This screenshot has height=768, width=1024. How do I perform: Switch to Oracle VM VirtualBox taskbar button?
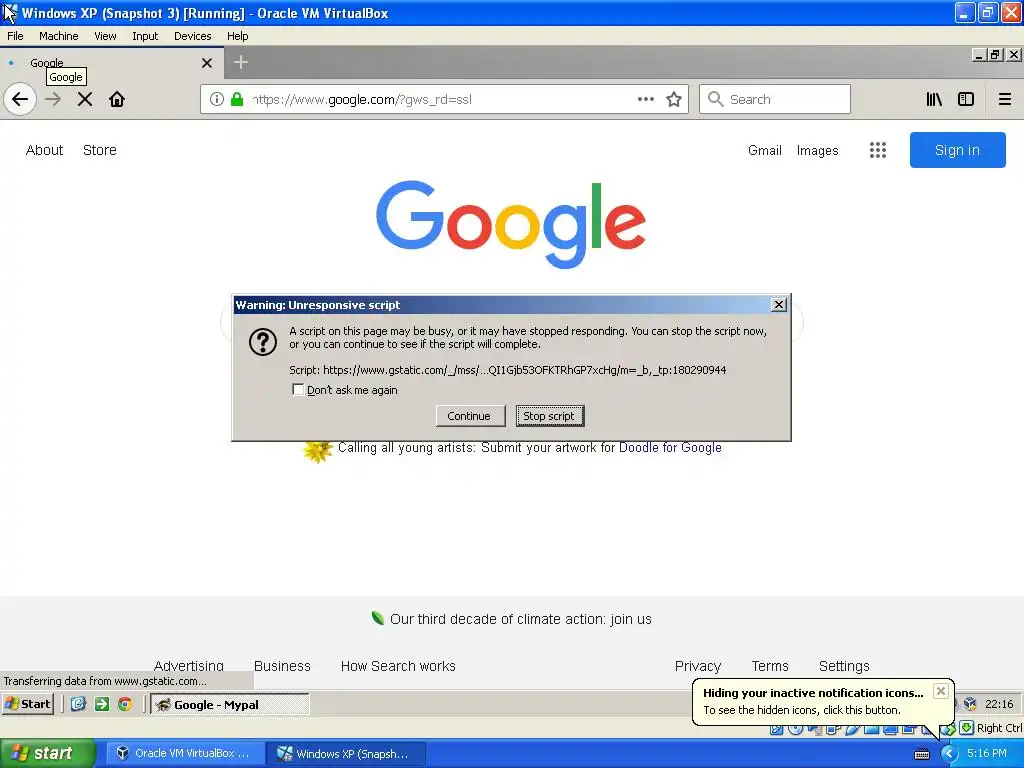click(184, 753)
